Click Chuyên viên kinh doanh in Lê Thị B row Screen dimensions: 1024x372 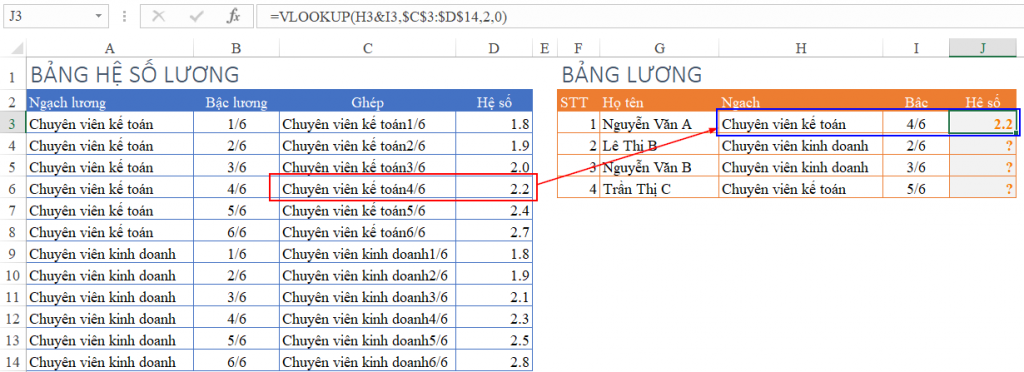[801, 145]
